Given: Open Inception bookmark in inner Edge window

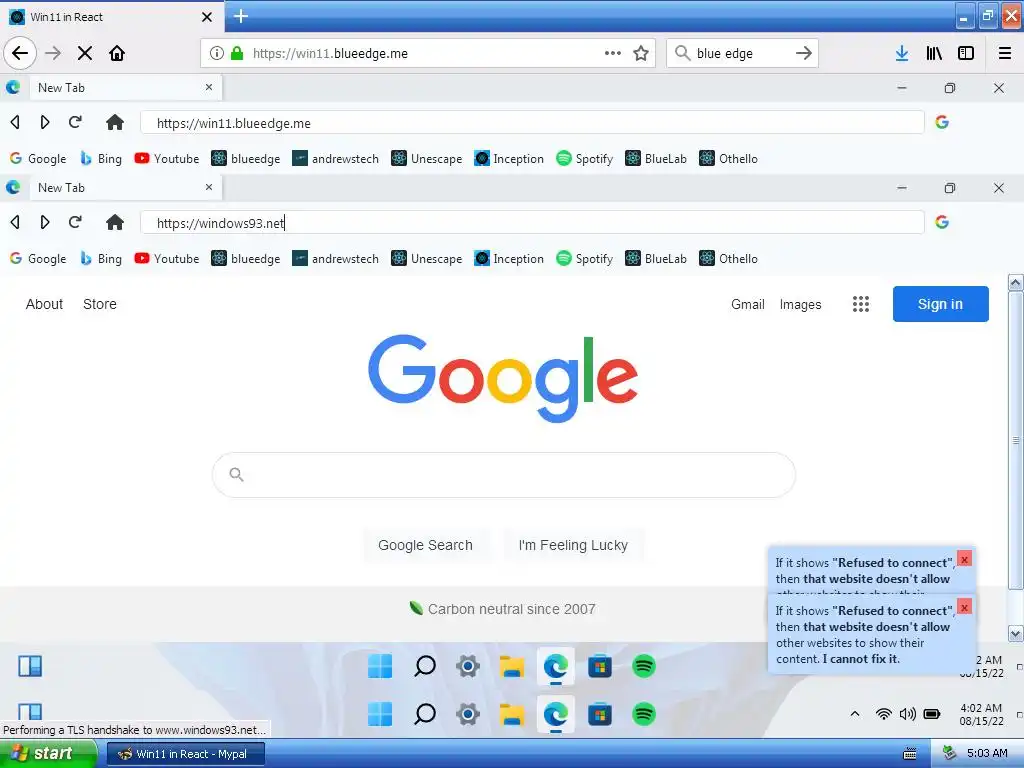Looking at the screenshot, I should 509,259.
